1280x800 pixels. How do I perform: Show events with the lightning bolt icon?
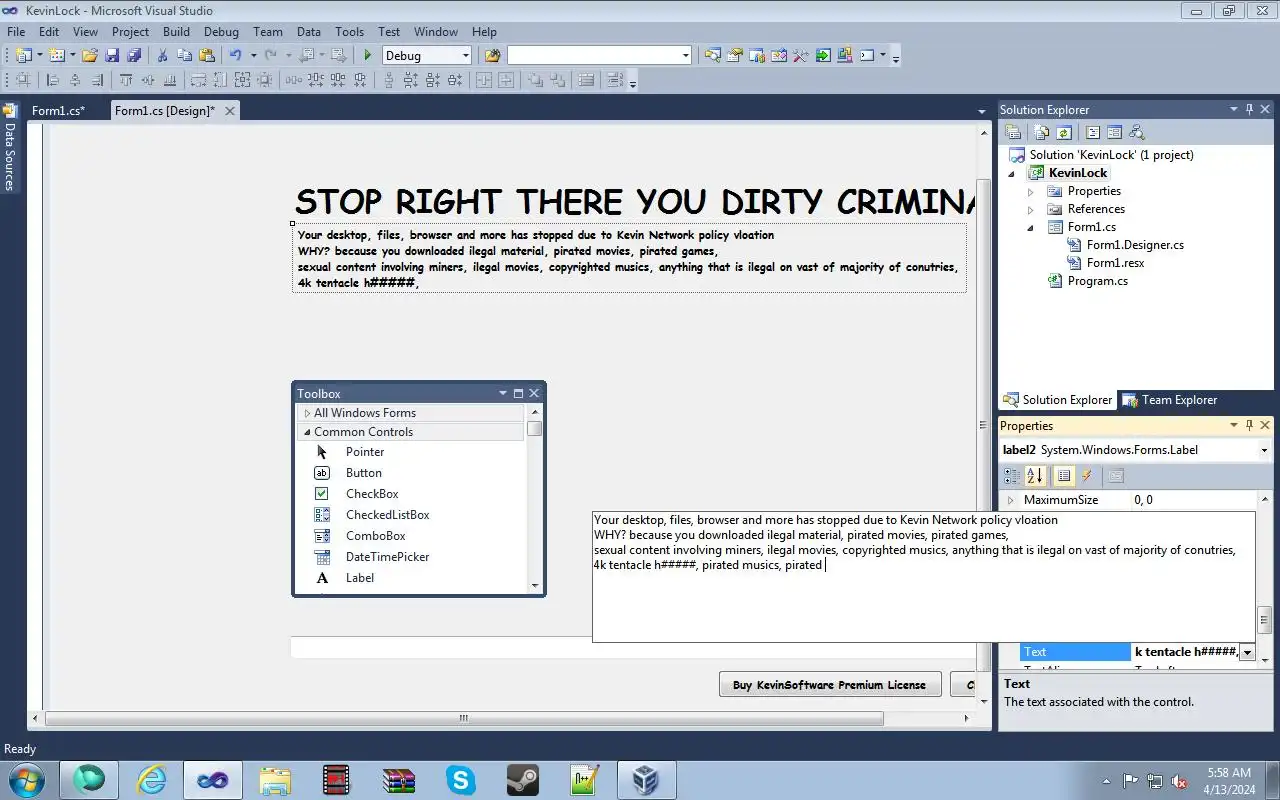[1088, 476]
